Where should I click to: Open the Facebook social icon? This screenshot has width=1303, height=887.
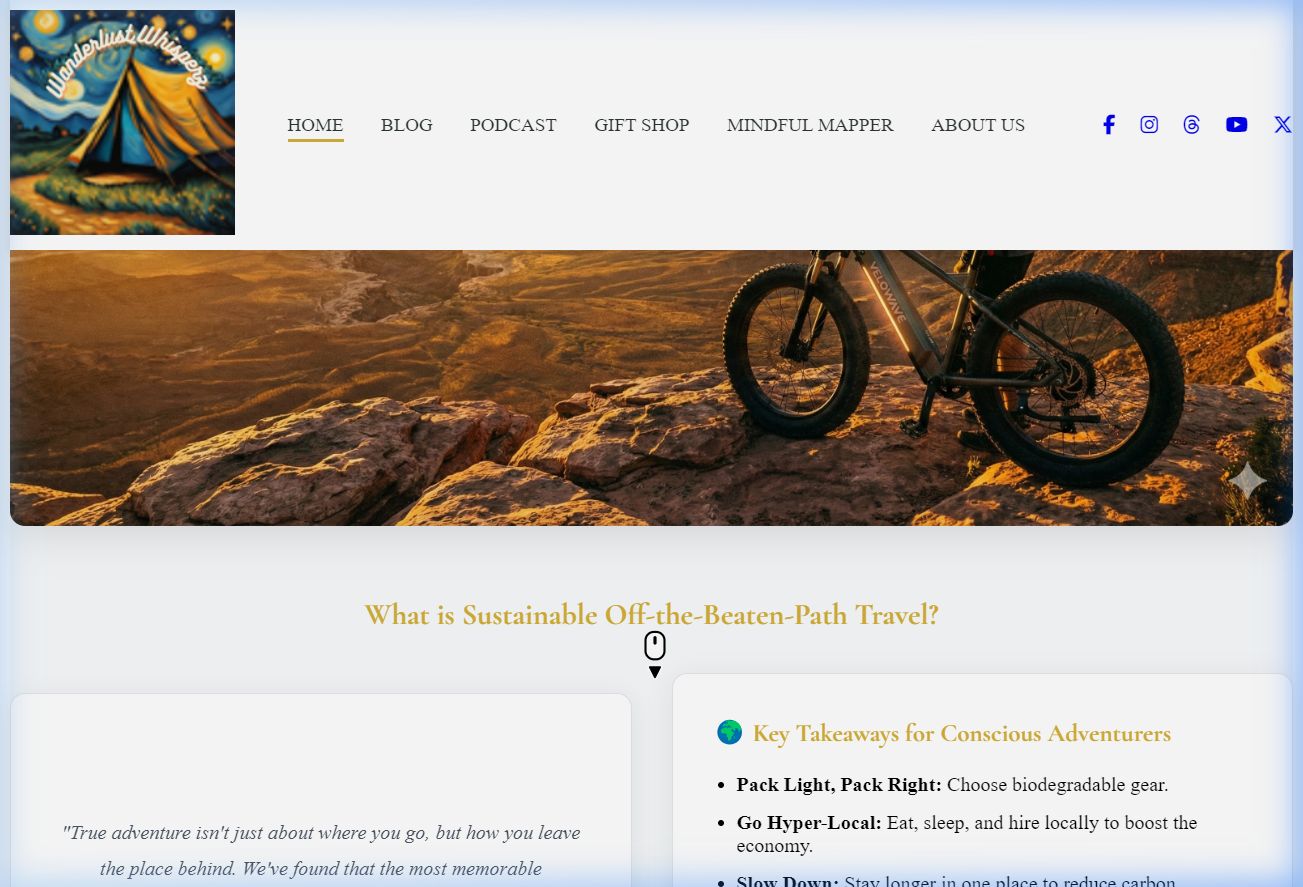tap(1108, 125)
